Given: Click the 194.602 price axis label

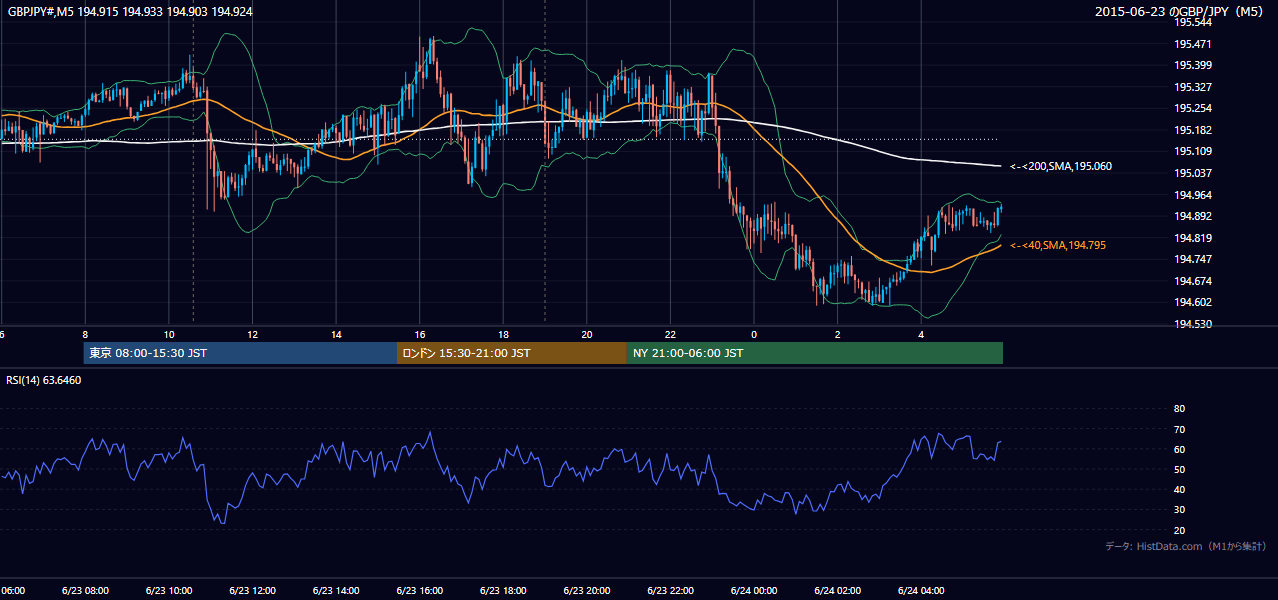Looking at the screenshot, I should pyautogui.click(x=1192, y=302).
